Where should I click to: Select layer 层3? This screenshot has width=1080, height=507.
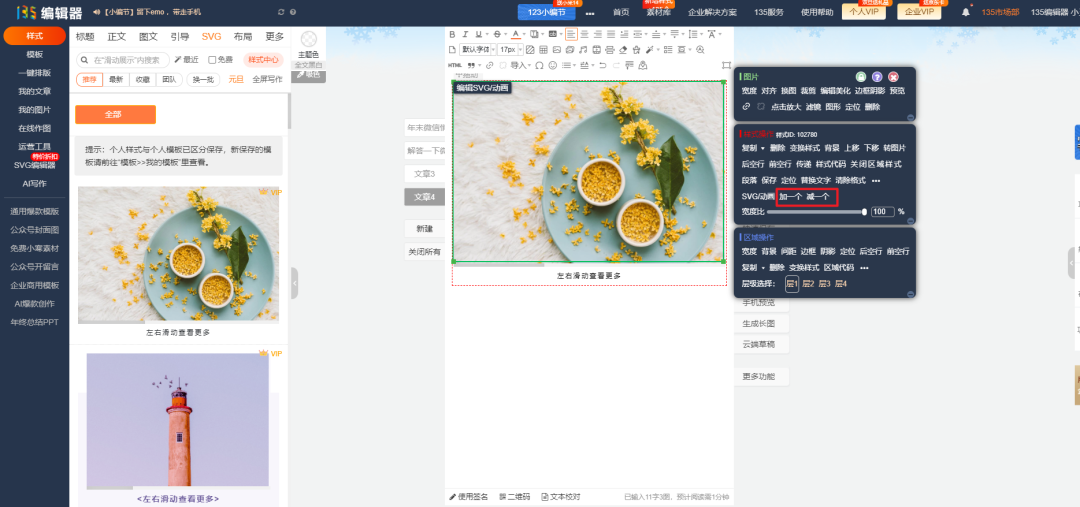click(824, 284)
